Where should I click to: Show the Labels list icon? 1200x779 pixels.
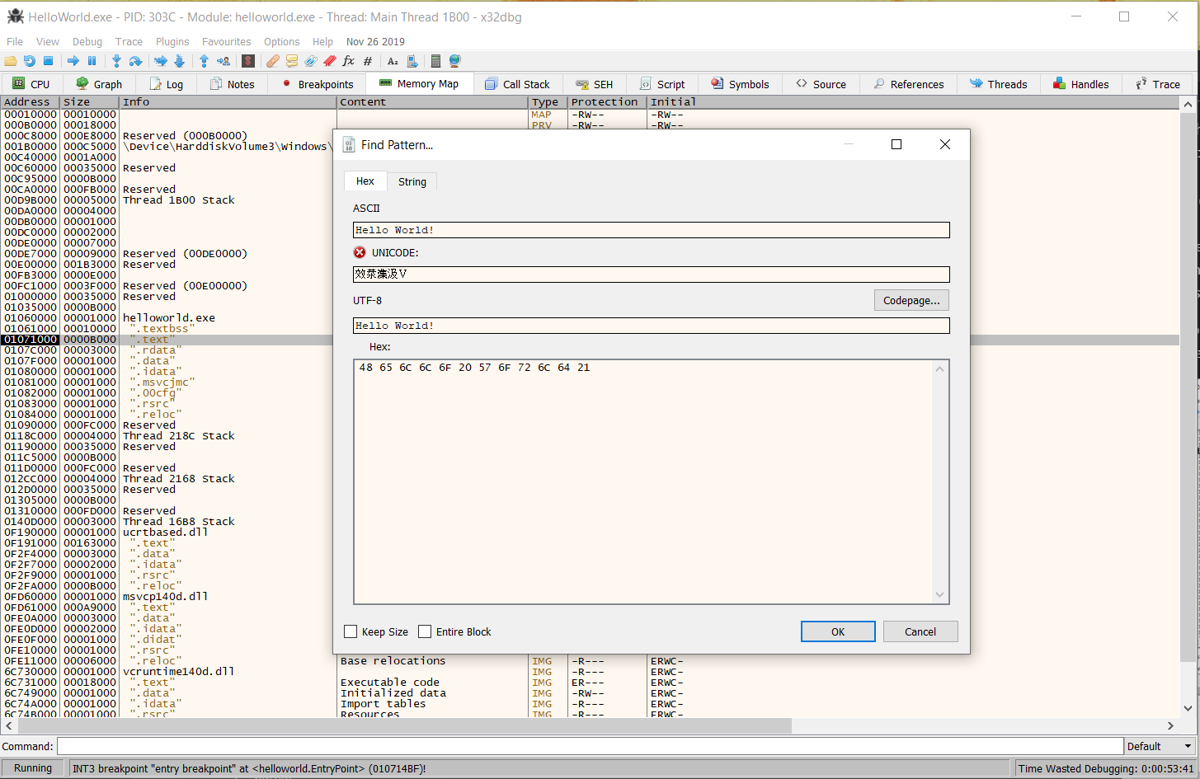310,61
